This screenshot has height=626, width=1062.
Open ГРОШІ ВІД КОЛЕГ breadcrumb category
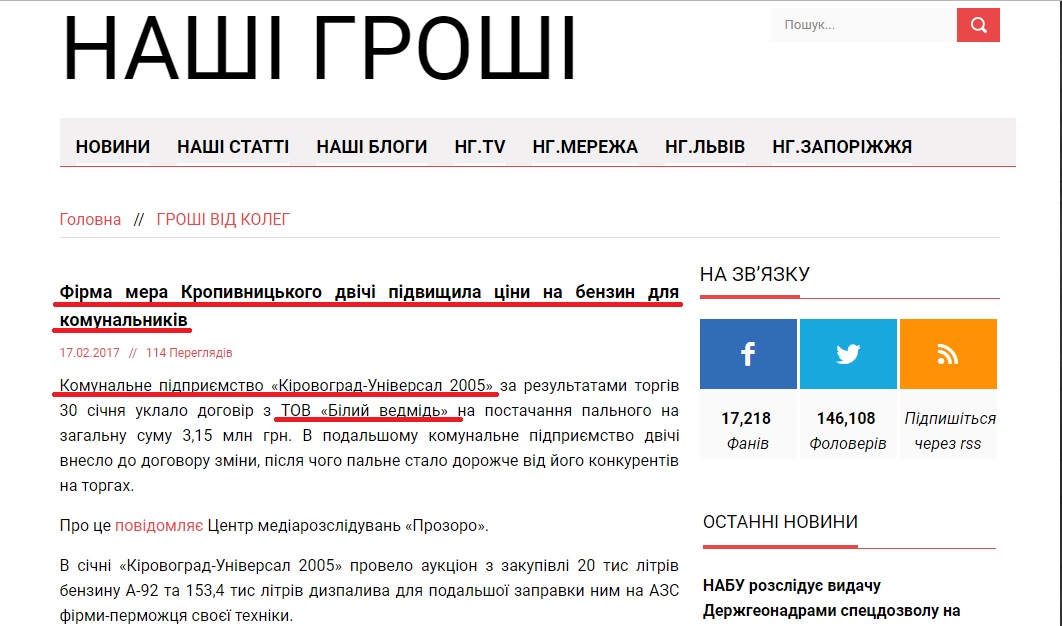pos(223,220)
